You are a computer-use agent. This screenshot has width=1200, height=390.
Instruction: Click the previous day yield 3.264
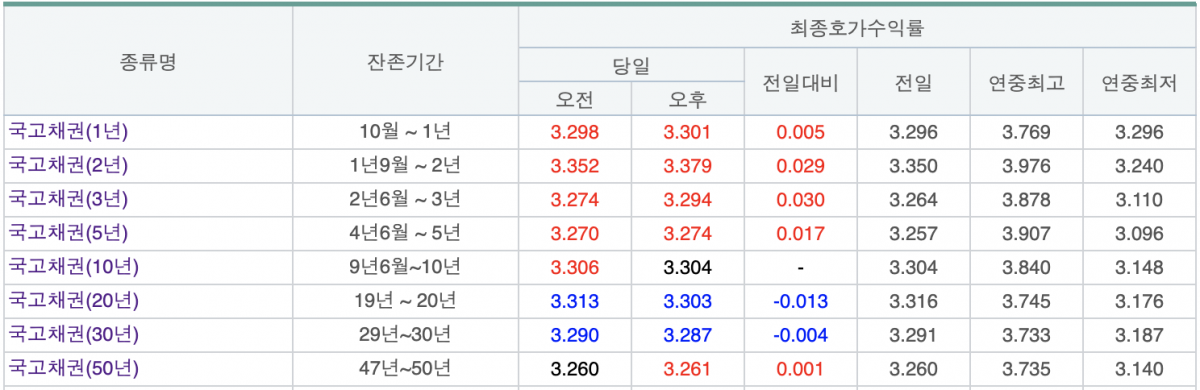pos(913,200)
